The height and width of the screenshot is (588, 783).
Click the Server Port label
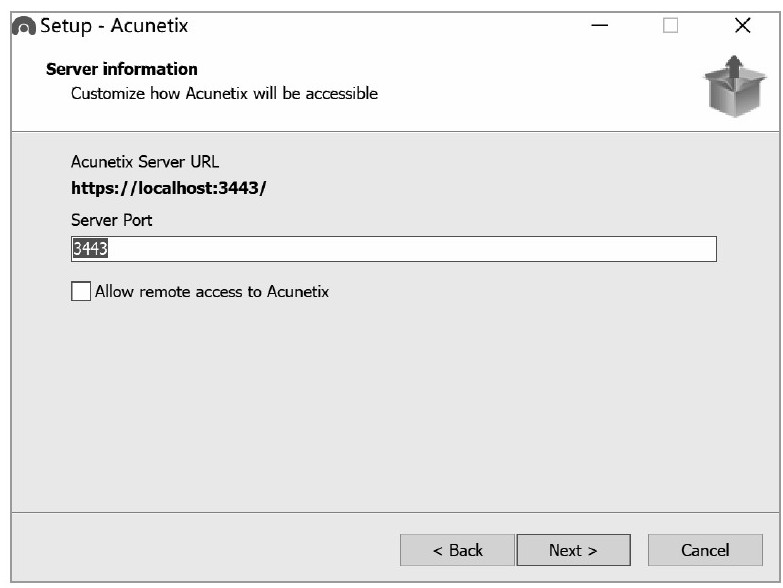coord(111,220)
